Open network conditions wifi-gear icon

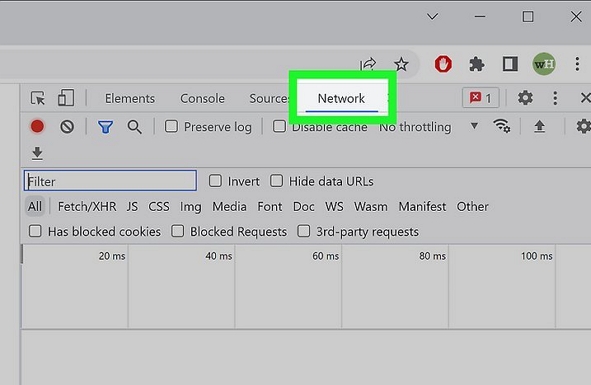[502, 126]
